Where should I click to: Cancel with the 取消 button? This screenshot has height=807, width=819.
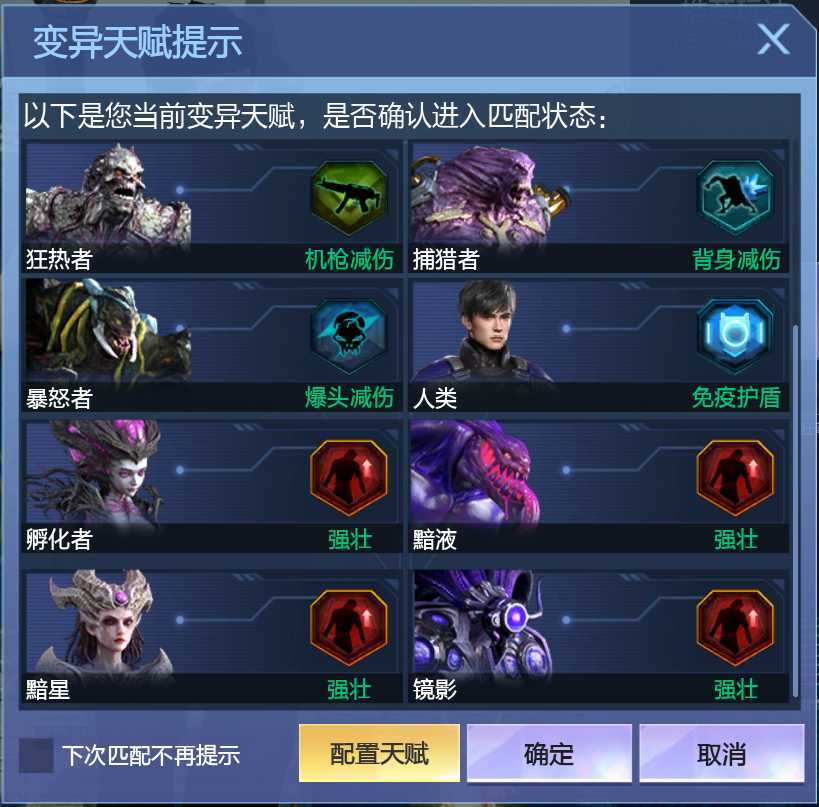722,753
